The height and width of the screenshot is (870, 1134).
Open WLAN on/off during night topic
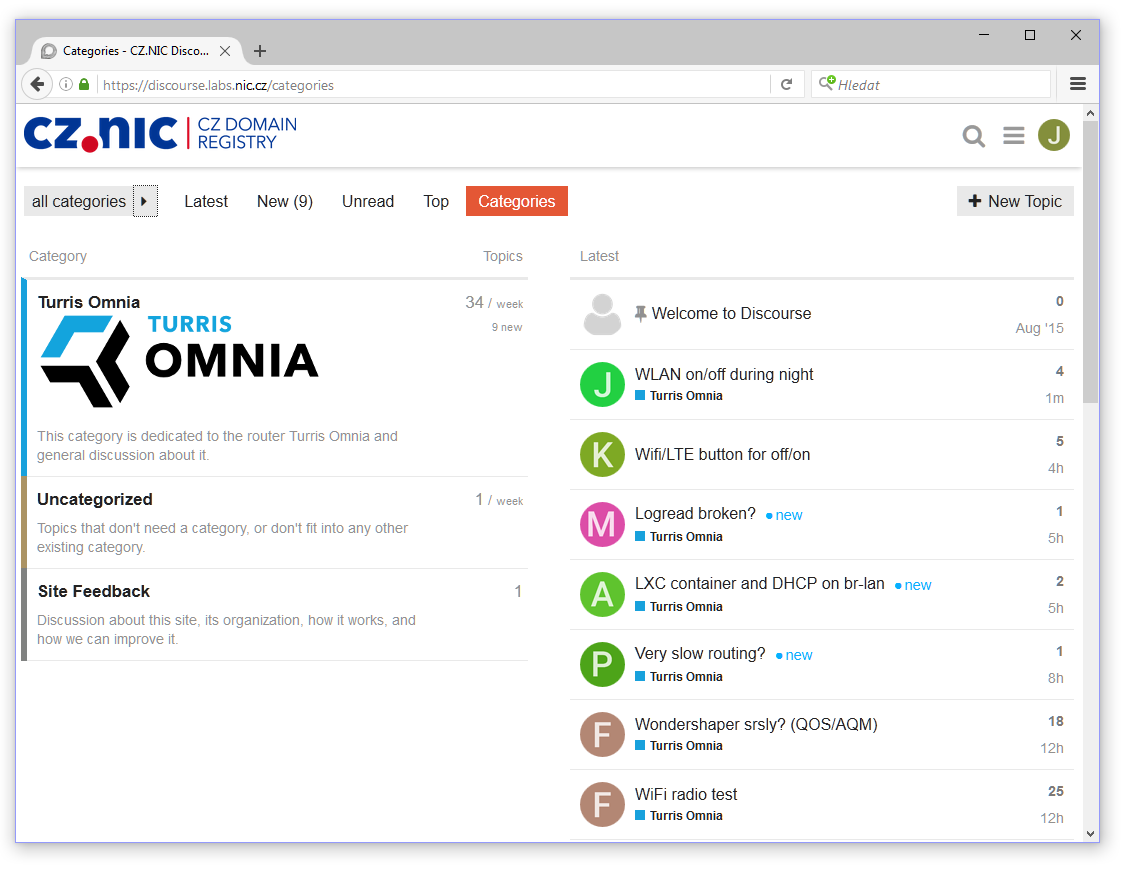click(x=724, y=374)
